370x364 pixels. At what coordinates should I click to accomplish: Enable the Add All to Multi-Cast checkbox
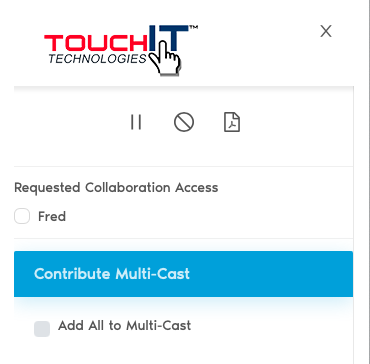(42, 329)
